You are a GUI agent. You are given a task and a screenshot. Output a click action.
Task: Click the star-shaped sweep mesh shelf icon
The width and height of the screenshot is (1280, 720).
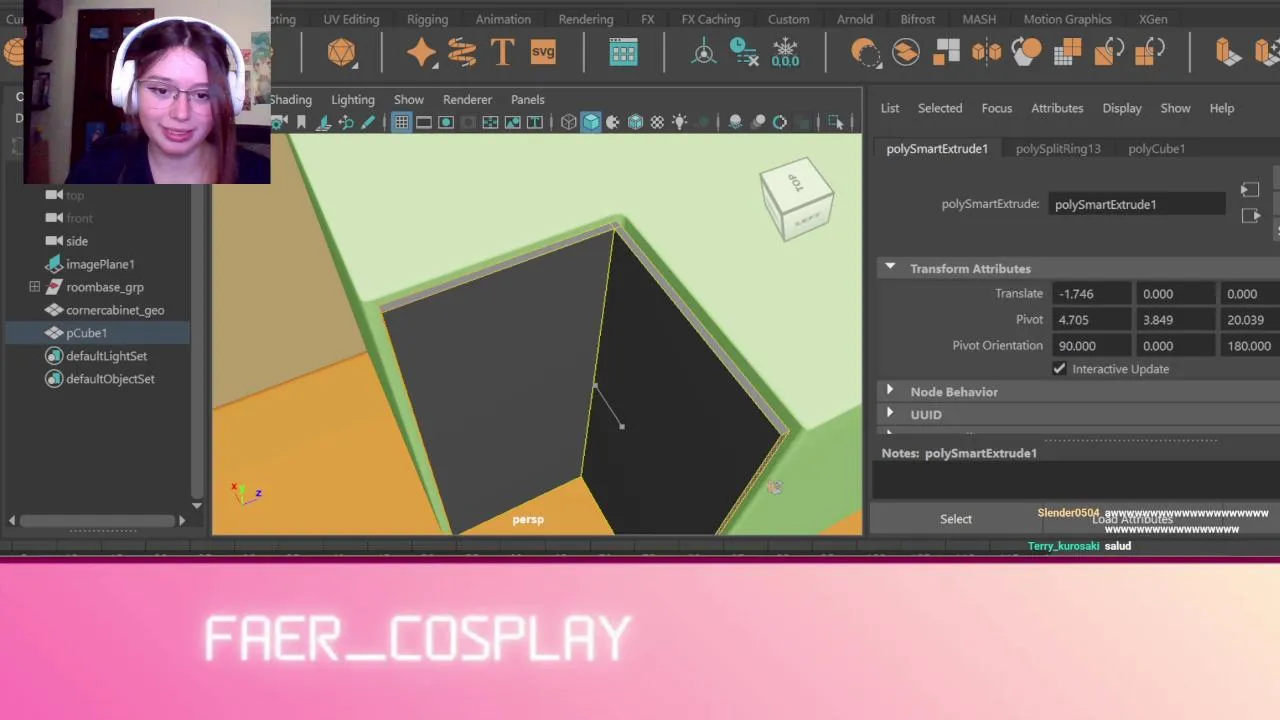(x=421, y=52)
